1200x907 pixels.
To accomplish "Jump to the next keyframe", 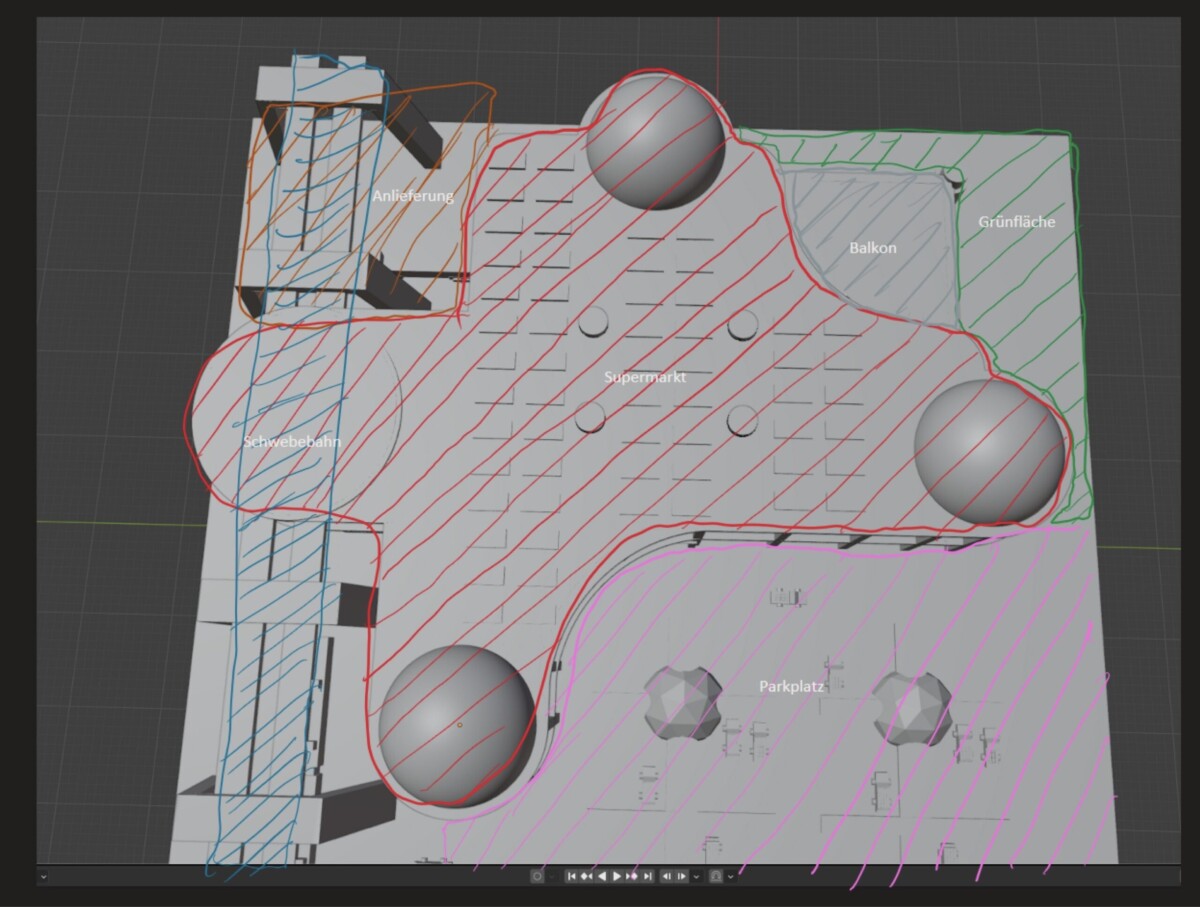I will tap(632, 876).
